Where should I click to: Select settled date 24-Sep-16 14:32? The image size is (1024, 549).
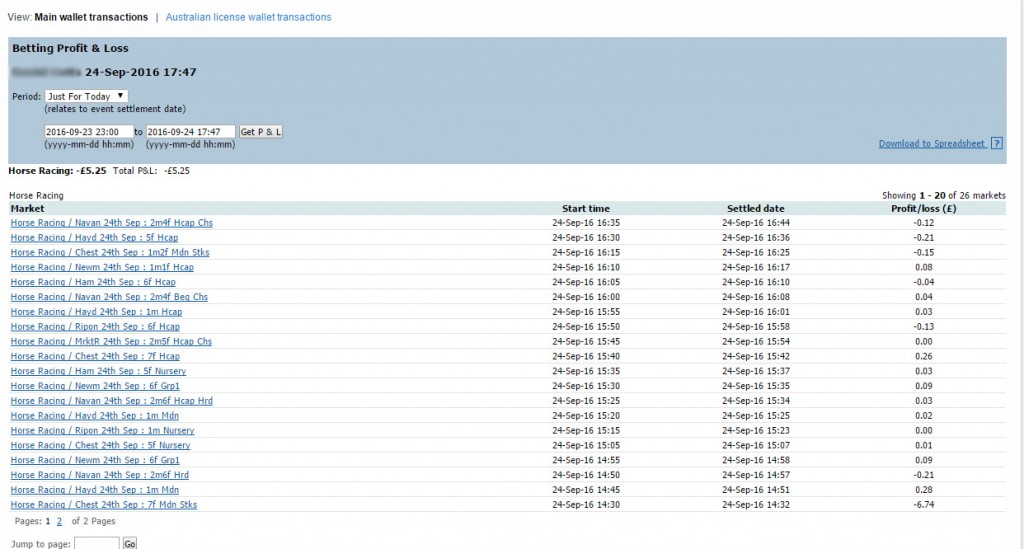tap(756, 505)
